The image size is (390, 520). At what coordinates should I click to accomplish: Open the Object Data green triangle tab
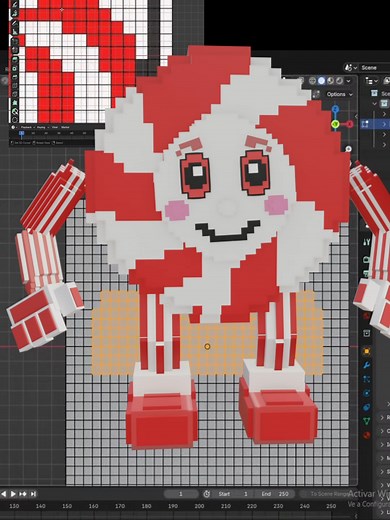(x=367, y=421)
